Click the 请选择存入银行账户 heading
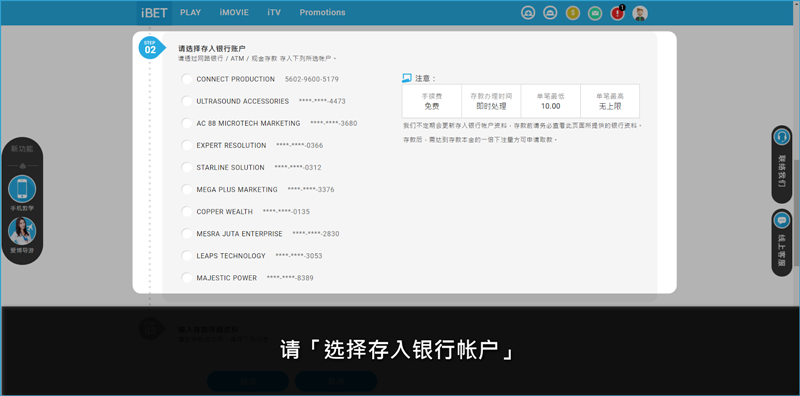The image size is (800, 396). point(212,48)
